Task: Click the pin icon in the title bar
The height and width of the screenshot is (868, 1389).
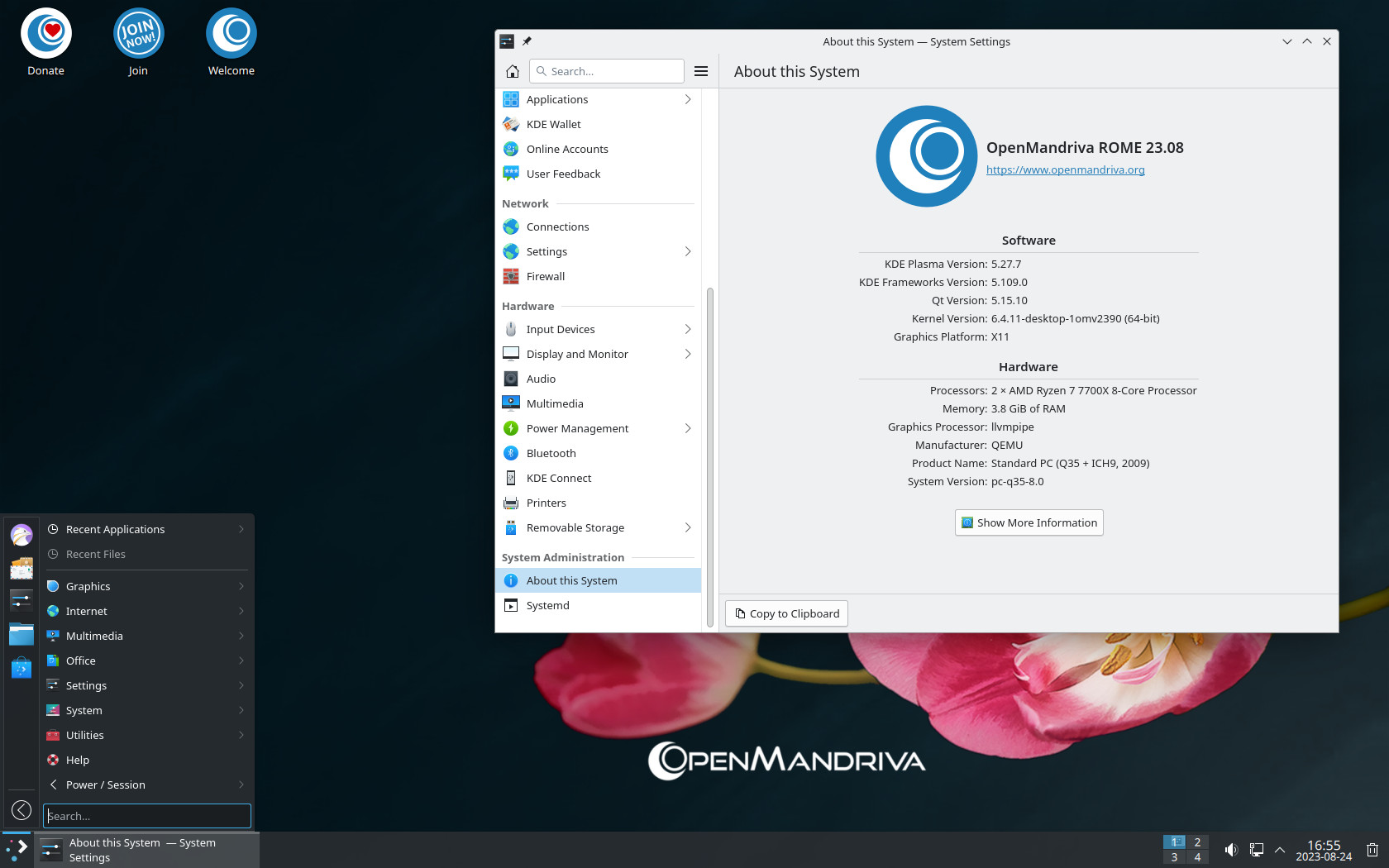Action: coord(527,41)
